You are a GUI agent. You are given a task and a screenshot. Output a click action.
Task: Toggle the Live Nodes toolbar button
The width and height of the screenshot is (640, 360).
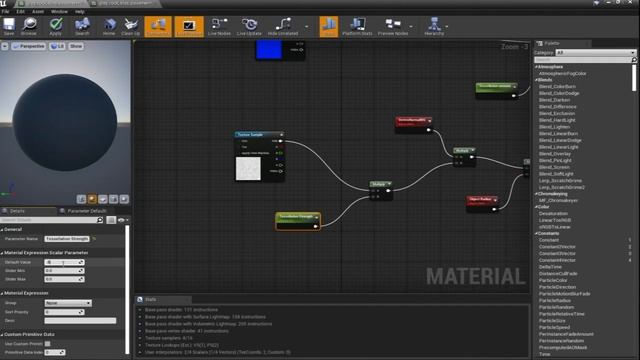pyautogui.click(x=219, y=26)
